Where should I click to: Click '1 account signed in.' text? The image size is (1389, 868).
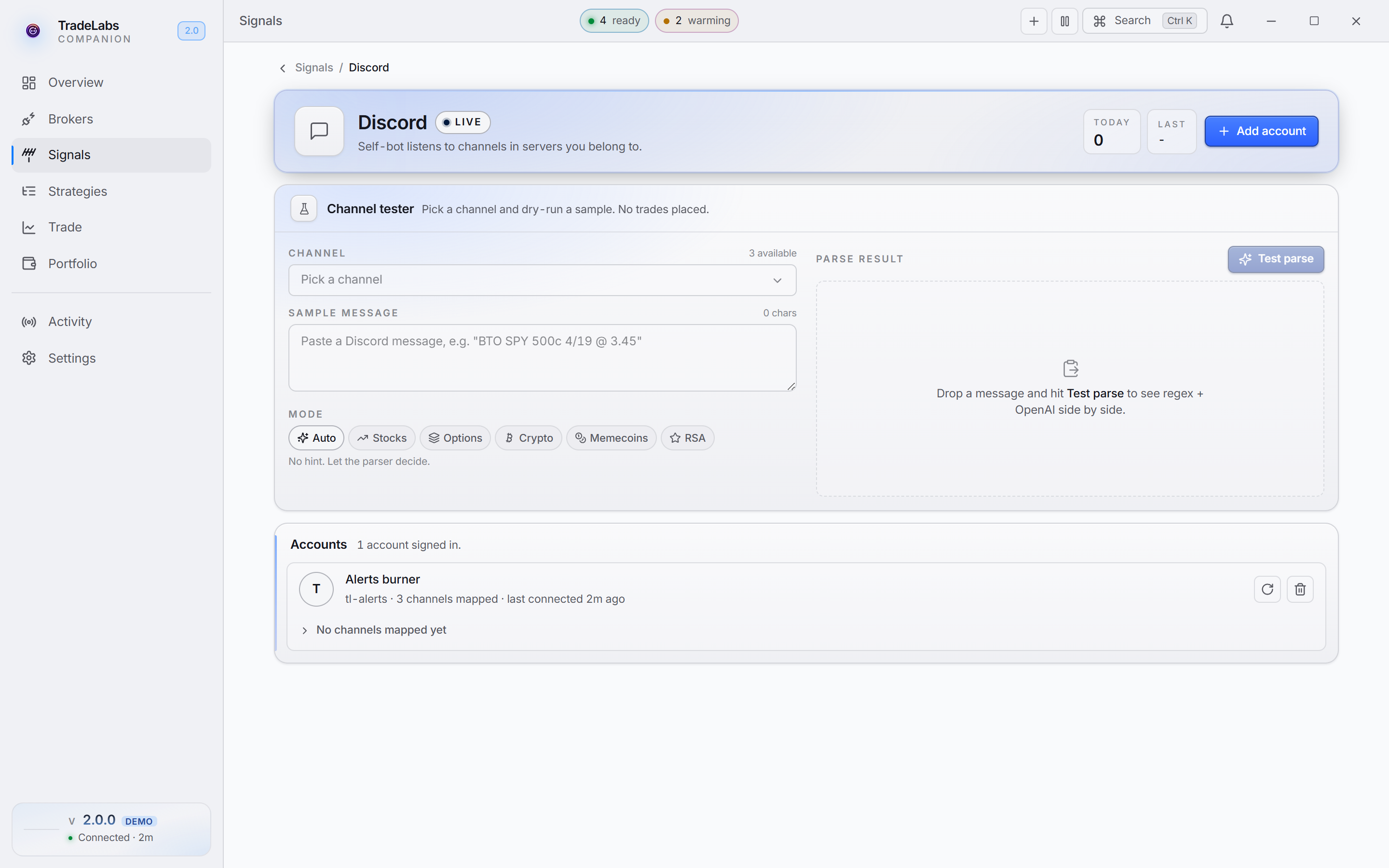409,545
